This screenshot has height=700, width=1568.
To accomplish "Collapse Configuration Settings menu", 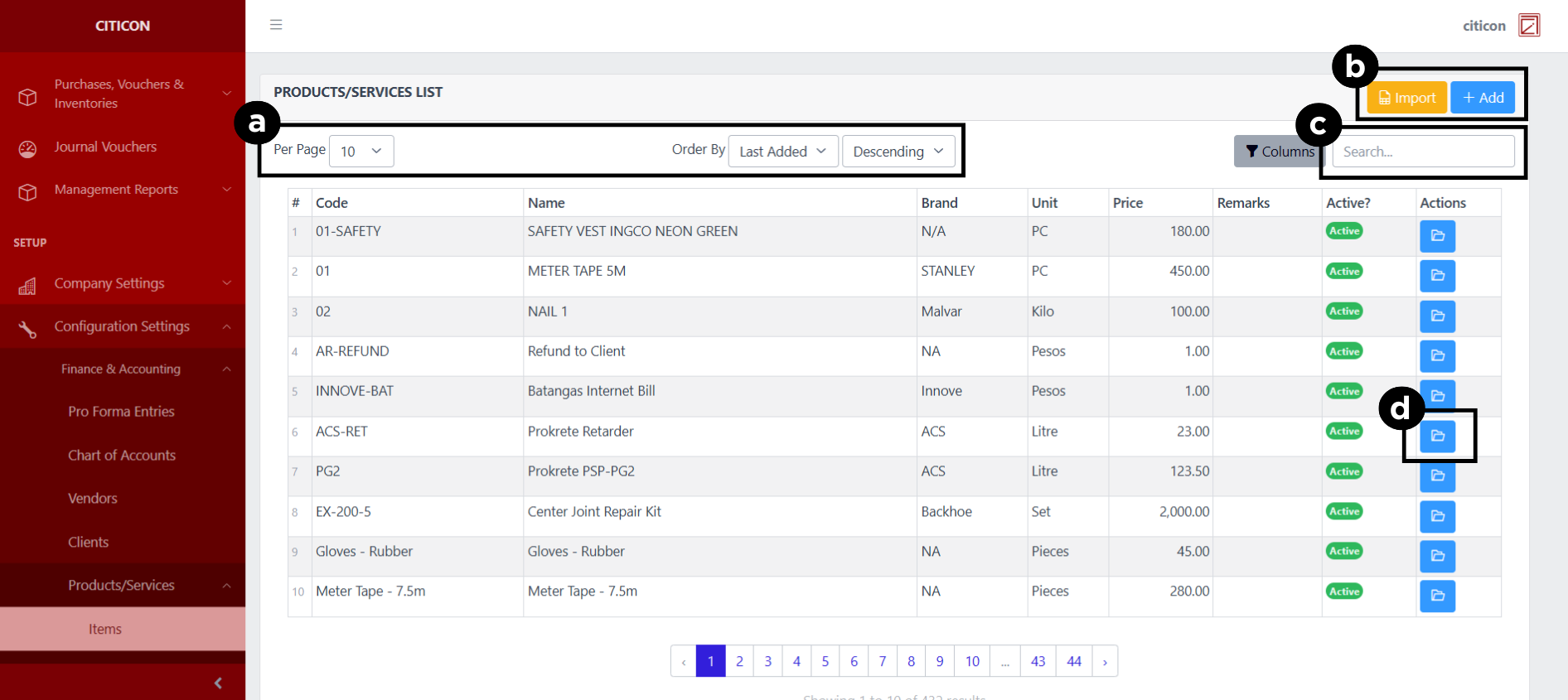I will [x=123, y=326].
